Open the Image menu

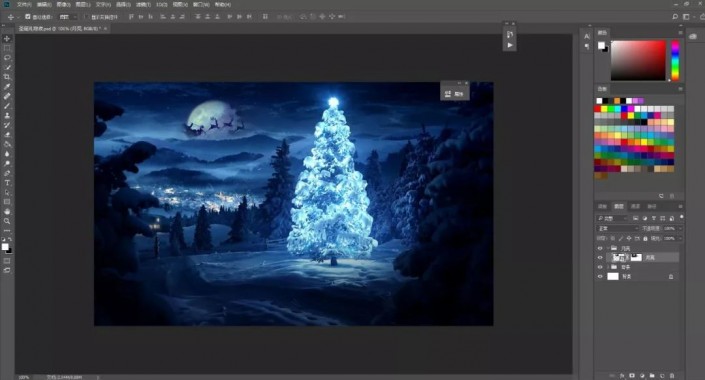point(63,4)
